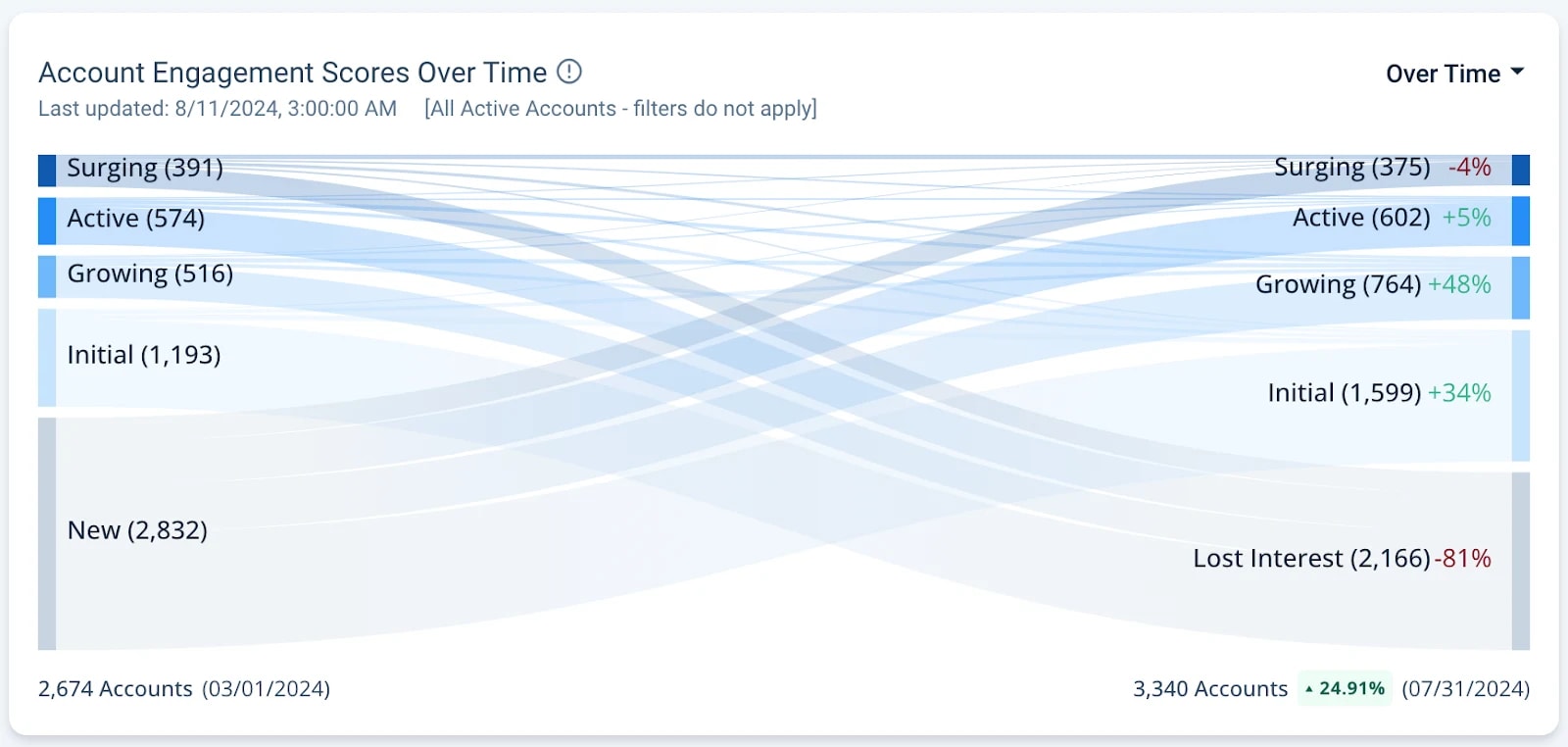This screenshot has width=1568, height=747.
Task: Click the left Active (574) node bar
Action: (x=47, y=221)
